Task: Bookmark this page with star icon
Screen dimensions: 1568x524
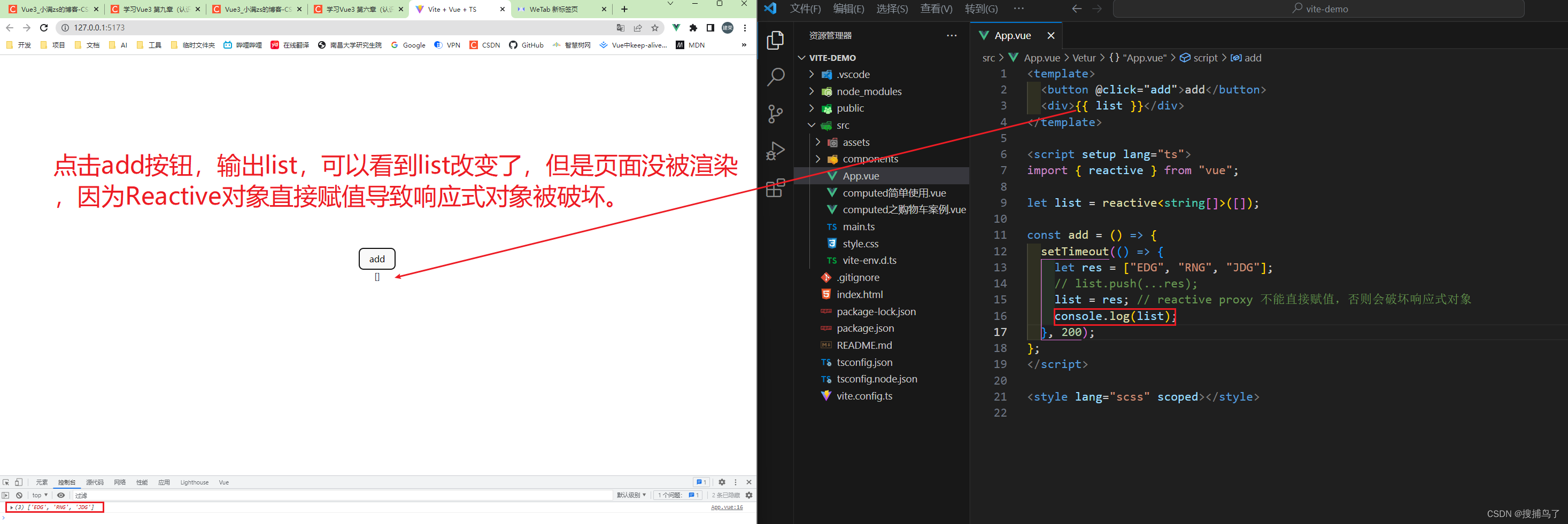Action: (x=655, y=27)
